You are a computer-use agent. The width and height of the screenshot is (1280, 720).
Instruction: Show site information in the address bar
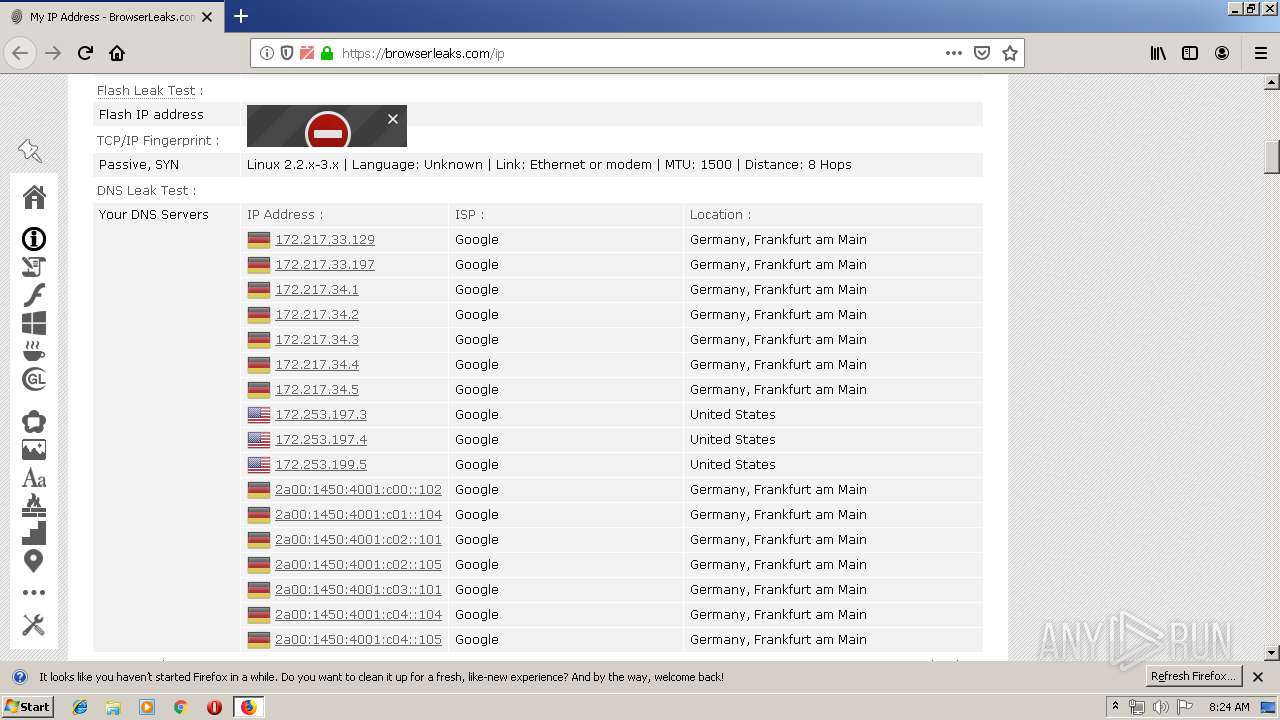pos(267,53)
